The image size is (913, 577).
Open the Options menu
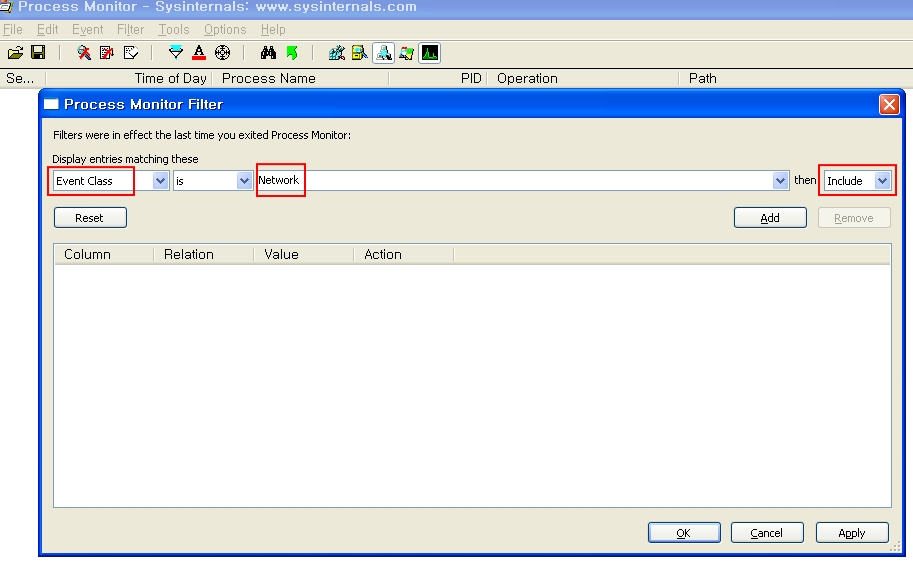pos(225,29)
